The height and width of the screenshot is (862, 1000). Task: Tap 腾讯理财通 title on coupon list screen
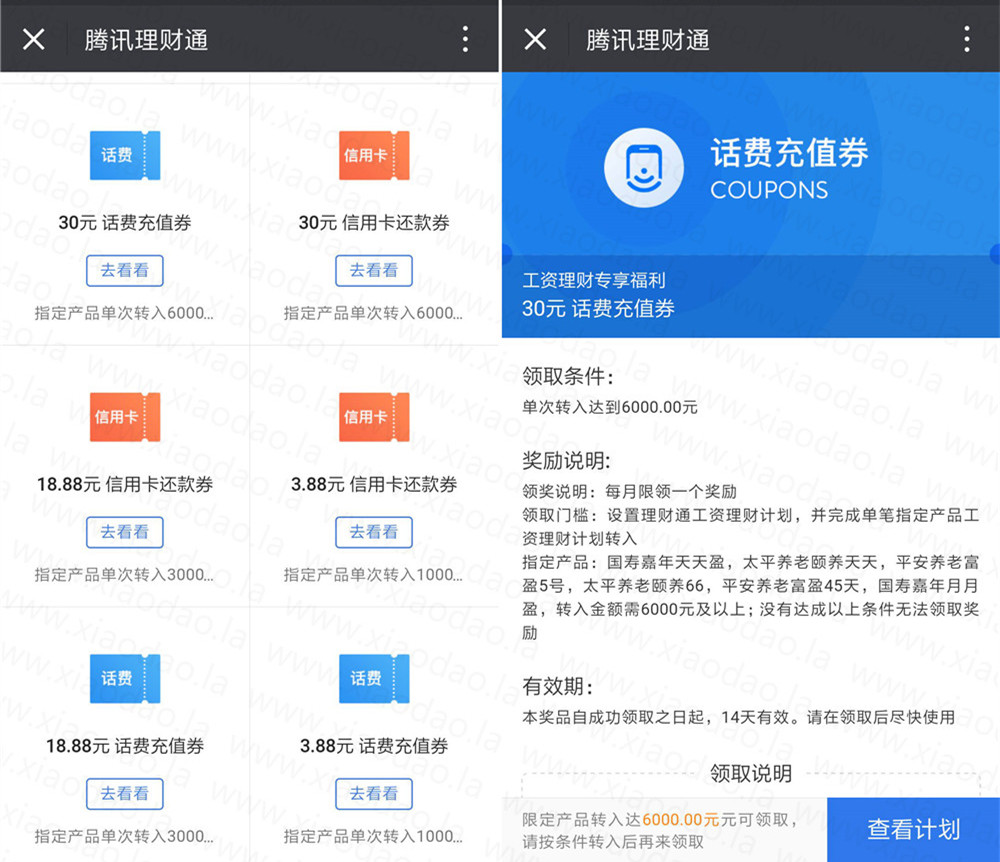146,40
